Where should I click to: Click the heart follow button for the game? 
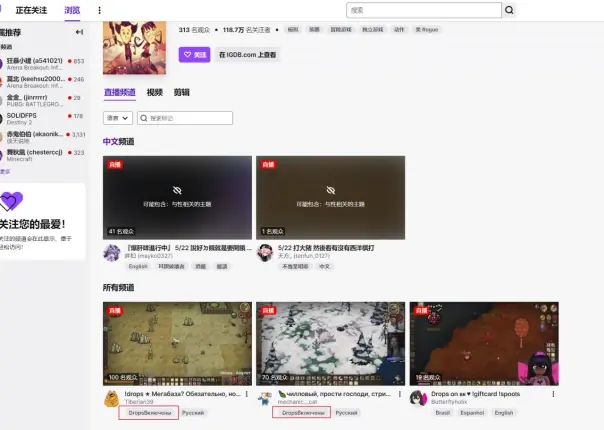[194, 55]
